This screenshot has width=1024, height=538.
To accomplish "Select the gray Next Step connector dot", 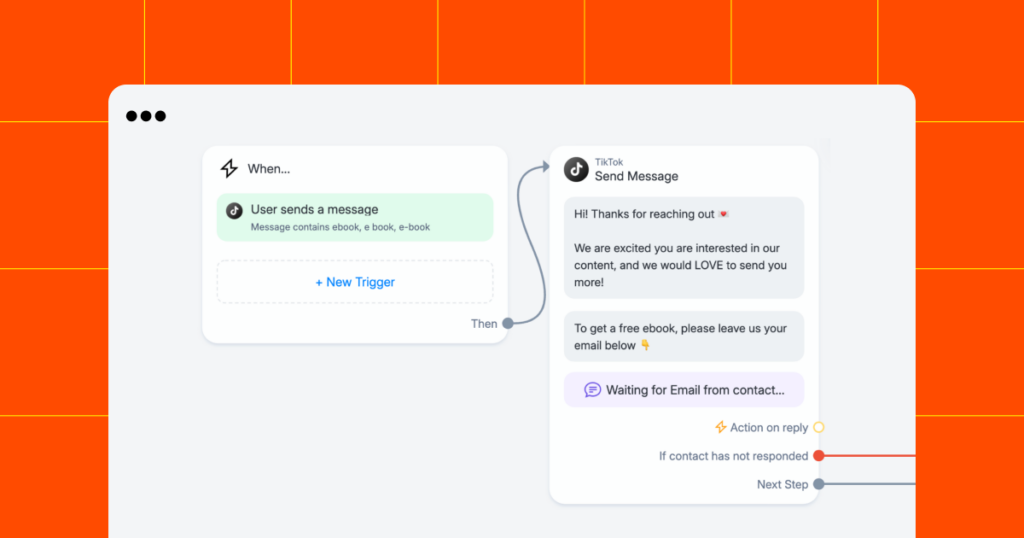I will pos(819,484).
